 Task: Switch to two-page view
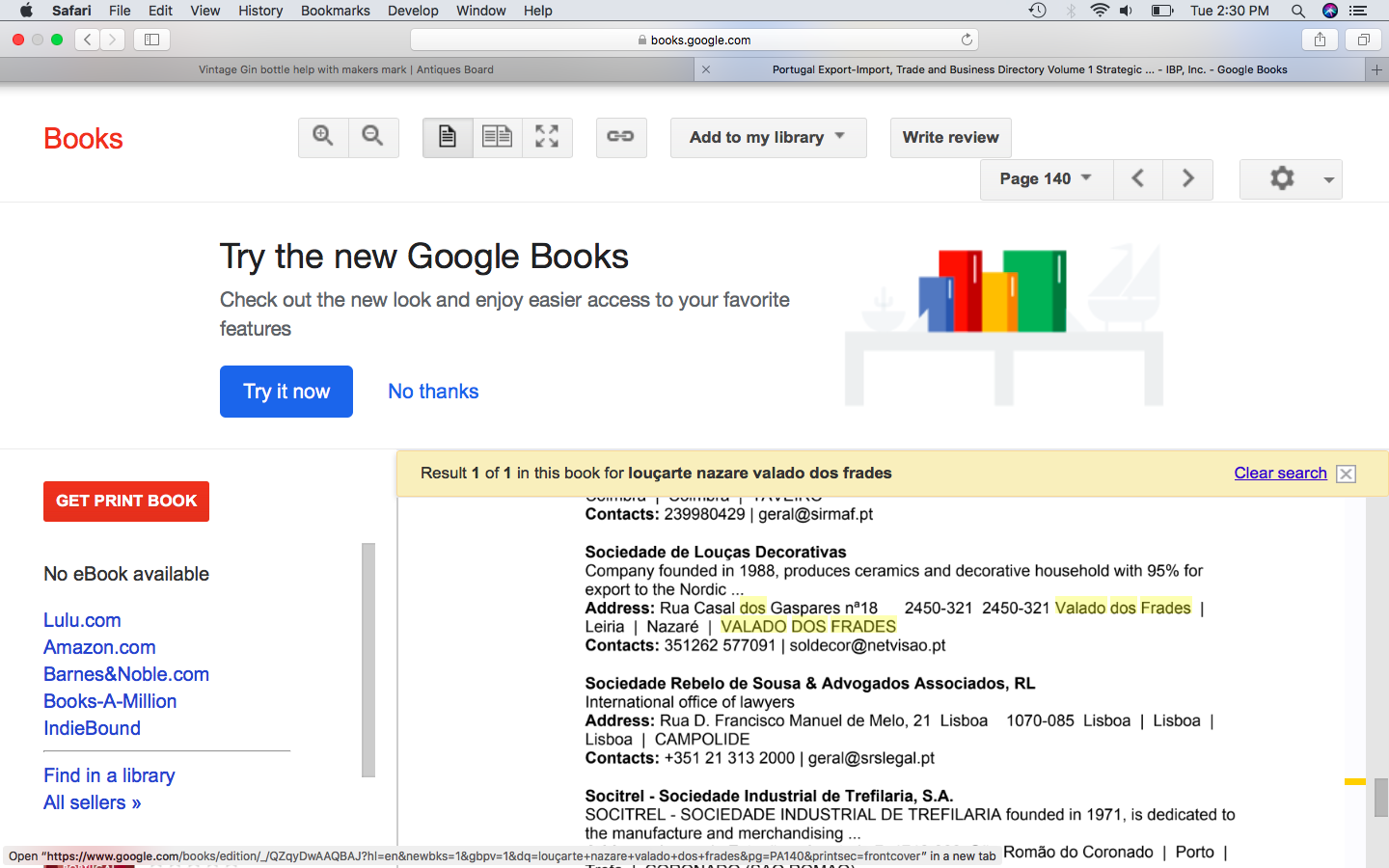pyautogui.click(x=498, y=137)
